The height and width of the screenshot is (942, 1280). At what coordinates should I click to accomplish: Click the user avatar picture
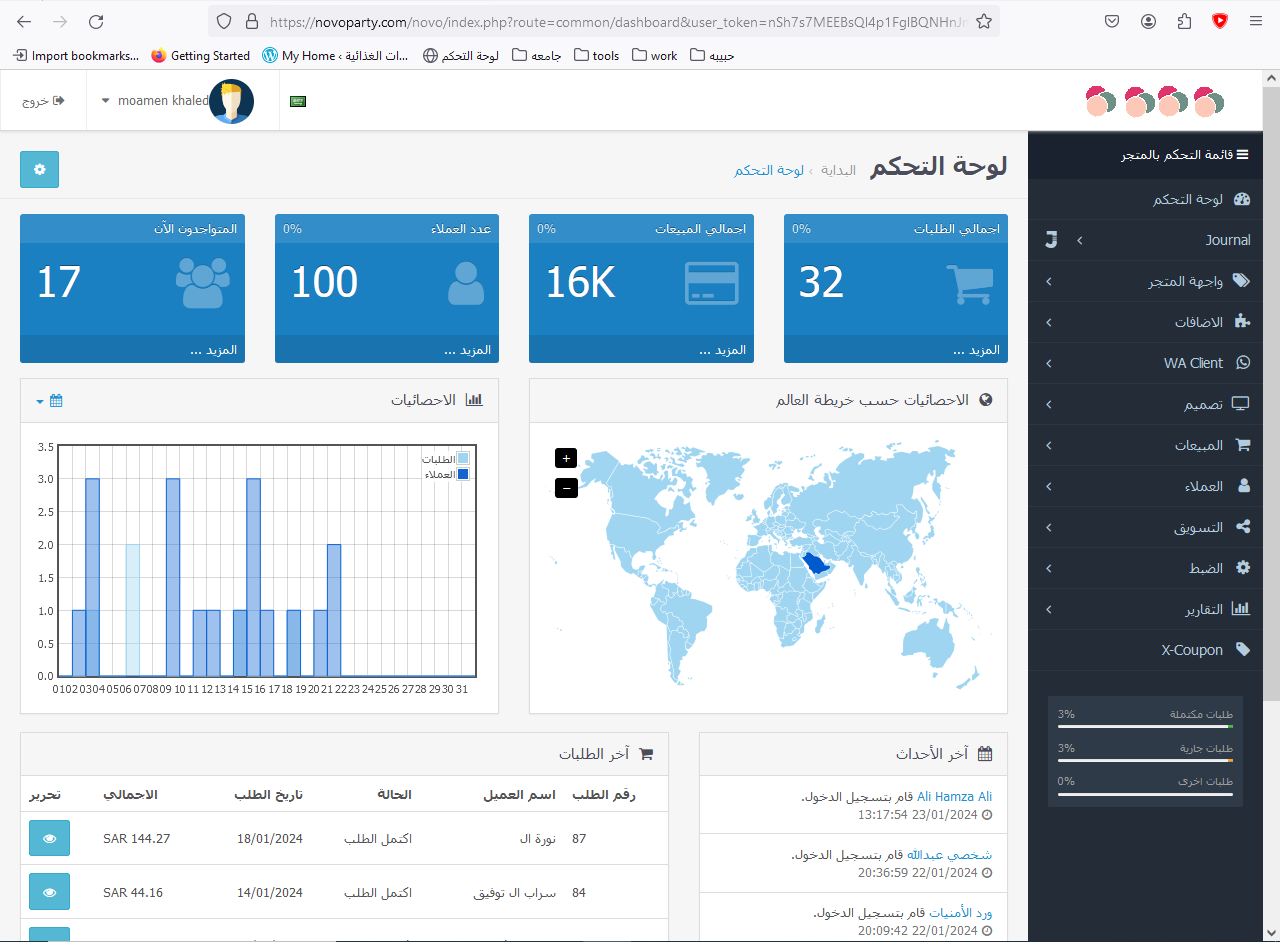point(232,101)
